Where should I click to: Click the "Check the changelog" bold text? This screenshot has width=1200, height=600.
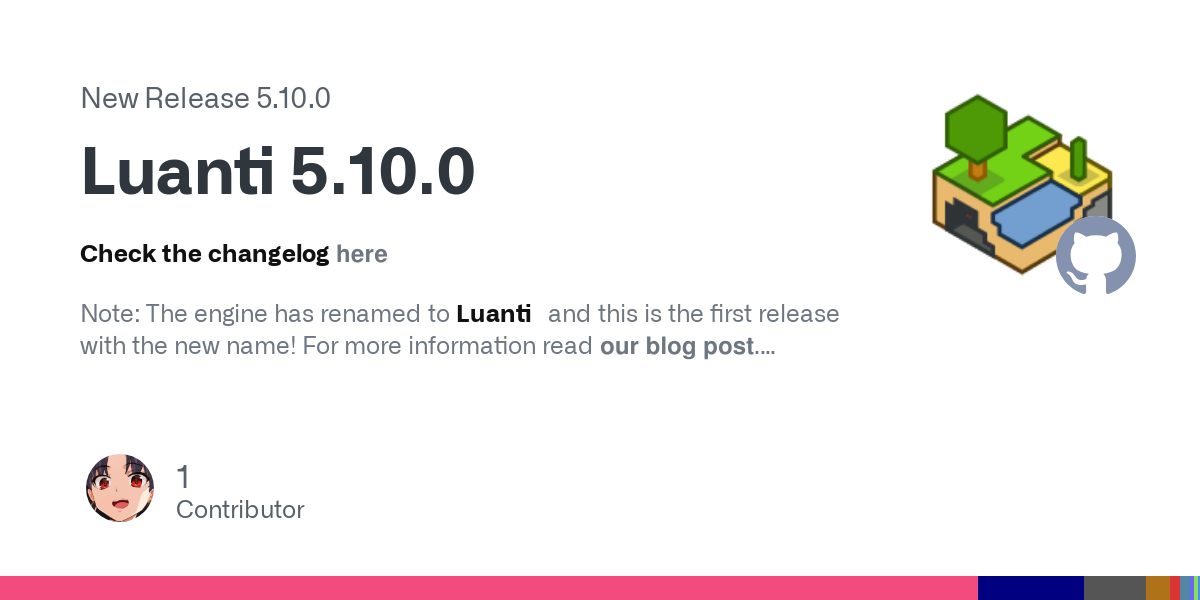coord(205,254)
